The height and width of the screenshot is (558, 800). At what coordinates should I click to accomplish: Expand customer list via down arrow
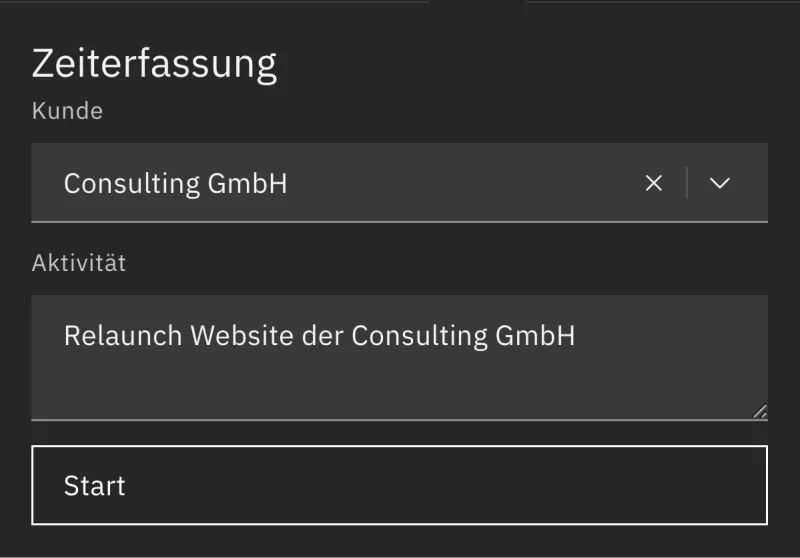pyautogui.click(x=720, y=183)
